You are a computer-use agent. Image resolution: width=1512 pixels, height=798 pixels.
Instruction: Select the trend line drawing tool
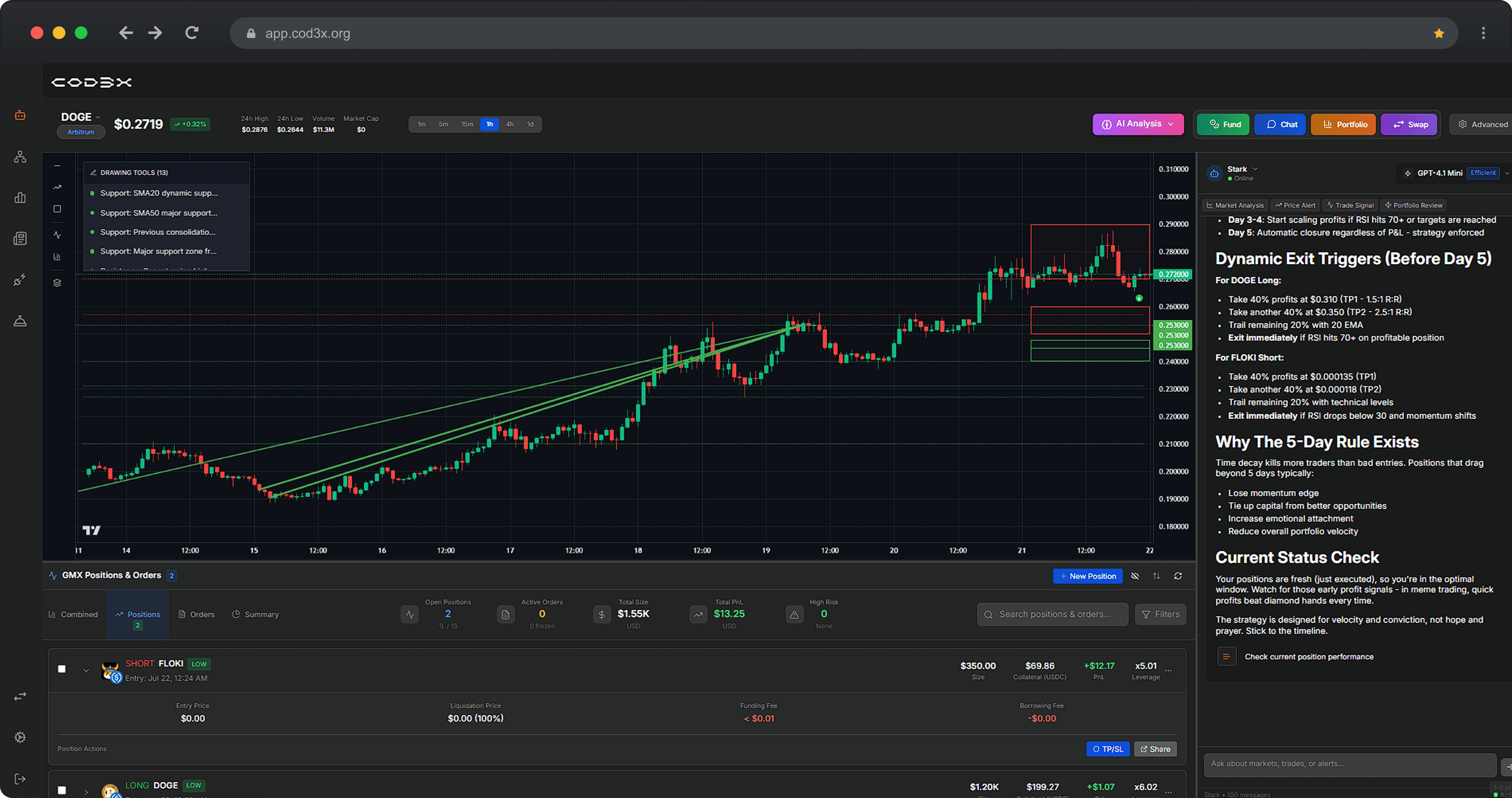click(x=57, y=187)
